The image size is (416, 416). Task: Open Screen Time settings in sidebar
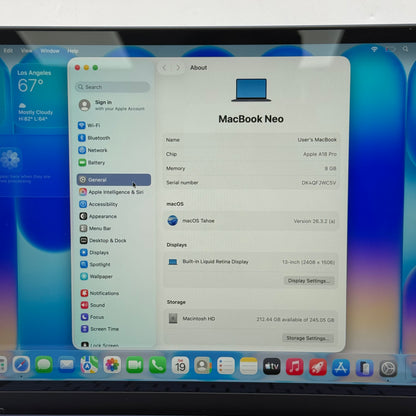coord(100,329)
